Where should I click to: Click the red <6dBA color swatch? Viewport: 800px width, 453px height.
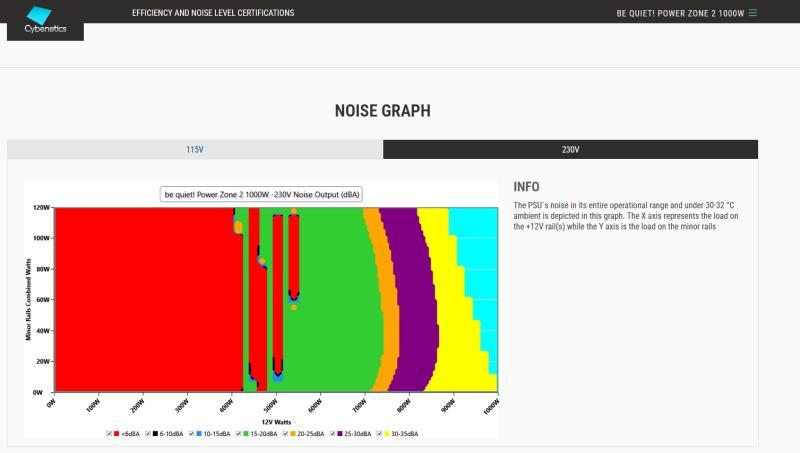[116, 434]
